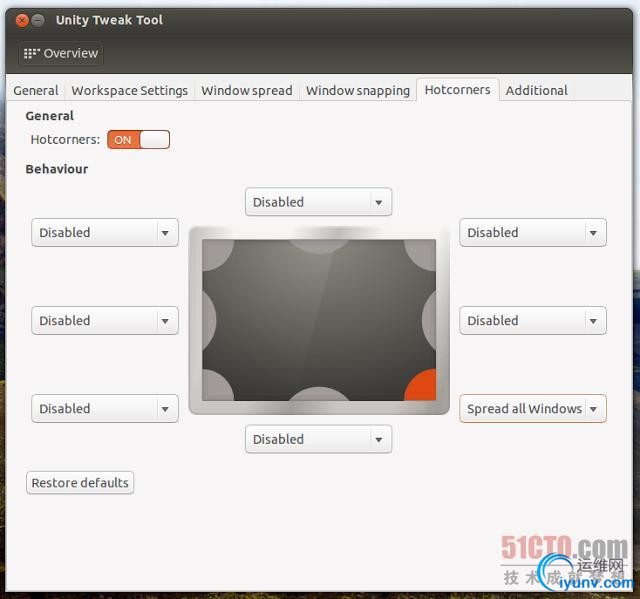The image size is (640, 599).
Task: Switch to the Window spread tab
Action: click(247, 90)
